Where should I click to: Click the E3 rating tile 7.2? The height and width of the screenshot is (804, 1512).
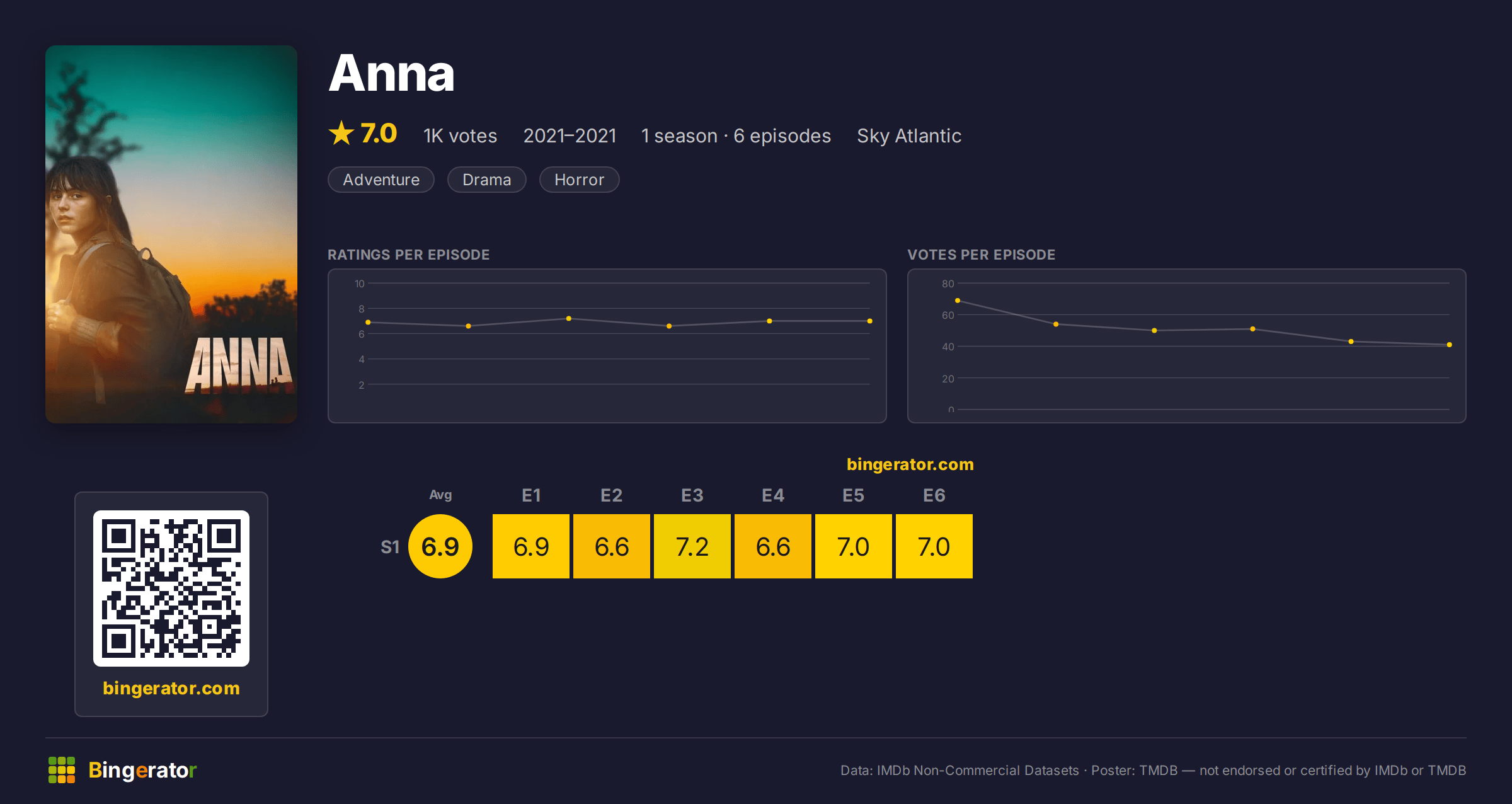(692, 546)
